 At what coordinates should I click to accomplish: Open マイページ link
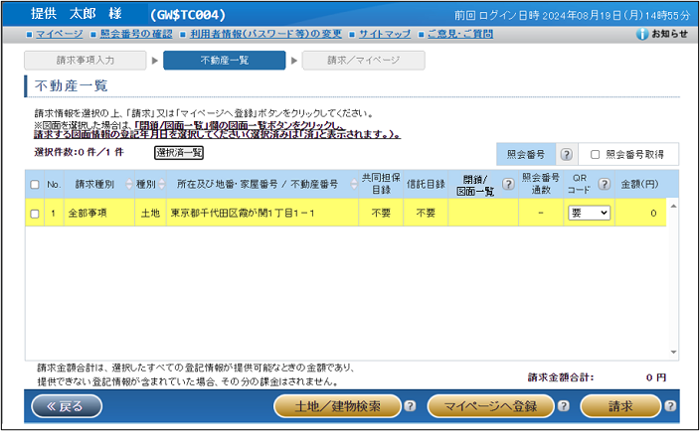tap(59, 34)
